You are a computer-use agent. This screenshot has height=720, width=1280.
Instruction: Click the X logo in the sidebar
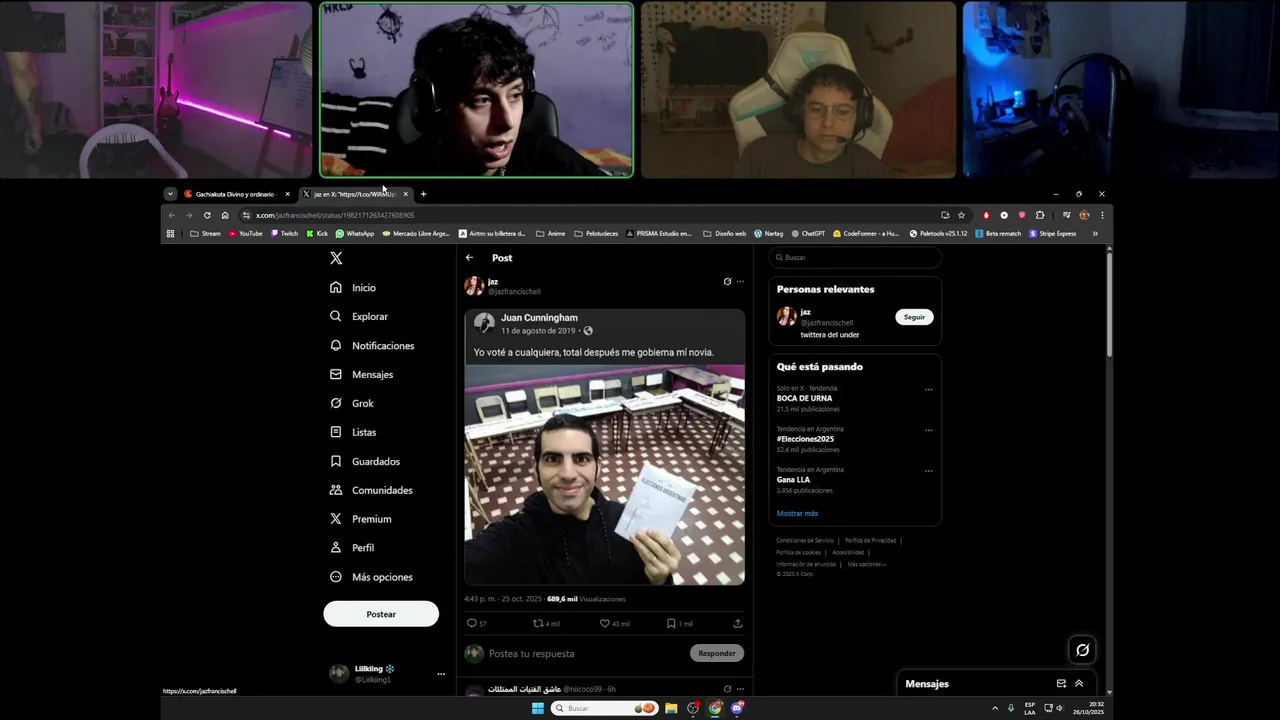point(336,258)
